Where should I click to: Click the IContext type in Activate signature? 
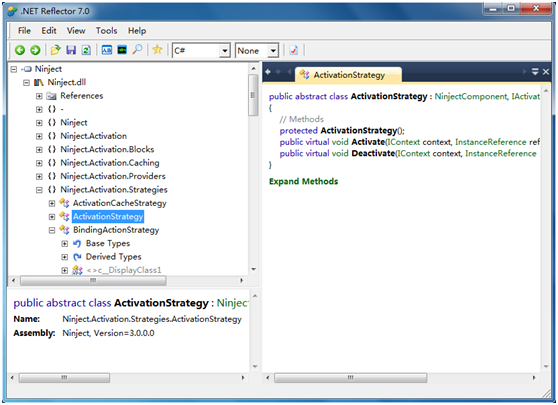click(x=404, y=142)
